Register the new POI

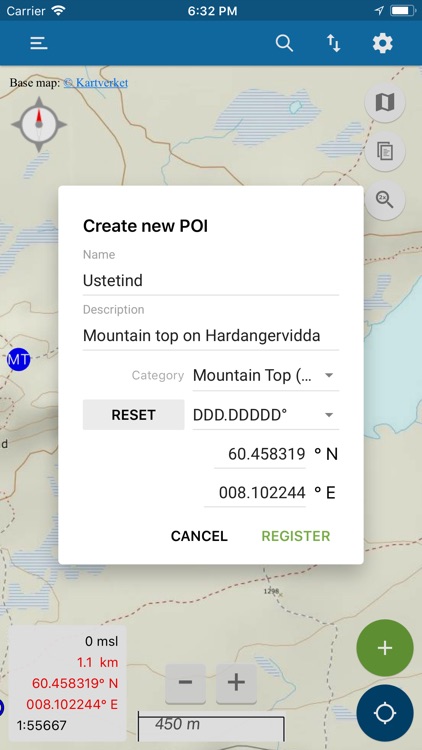pyautogui.click(x=296, y=536)
